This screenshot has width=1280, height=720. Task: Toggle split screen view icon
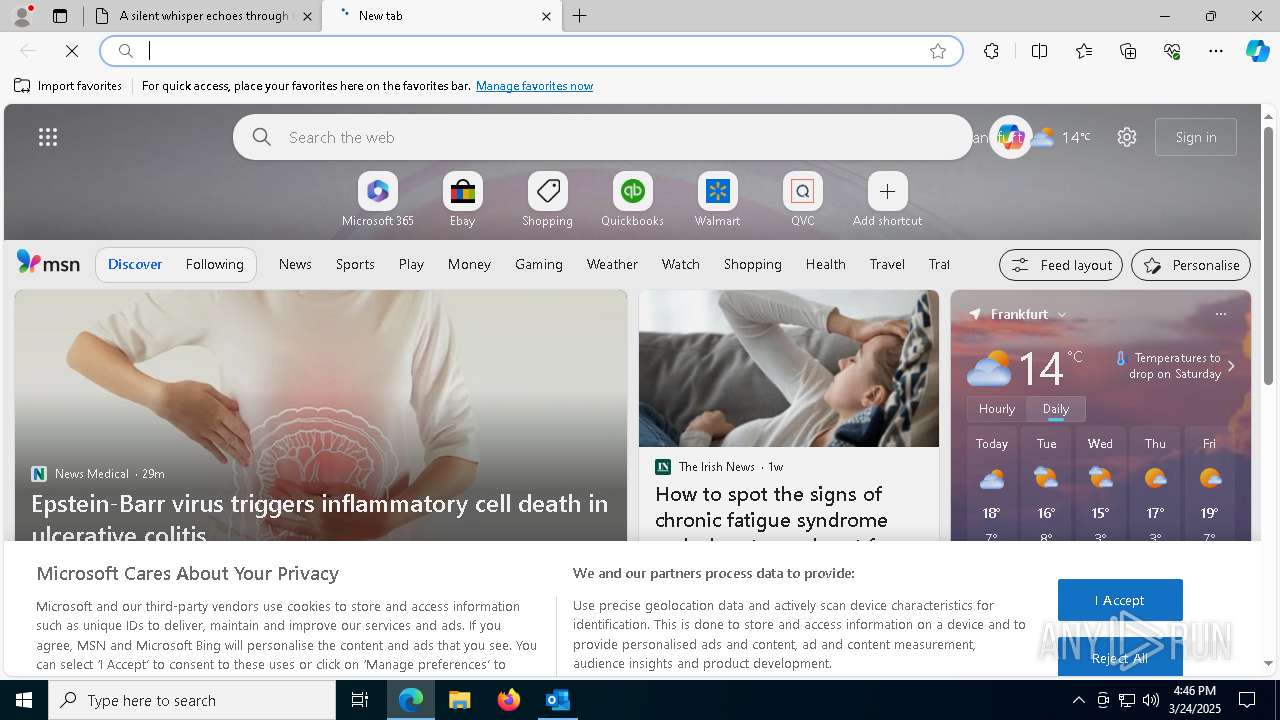(1039, 51)
